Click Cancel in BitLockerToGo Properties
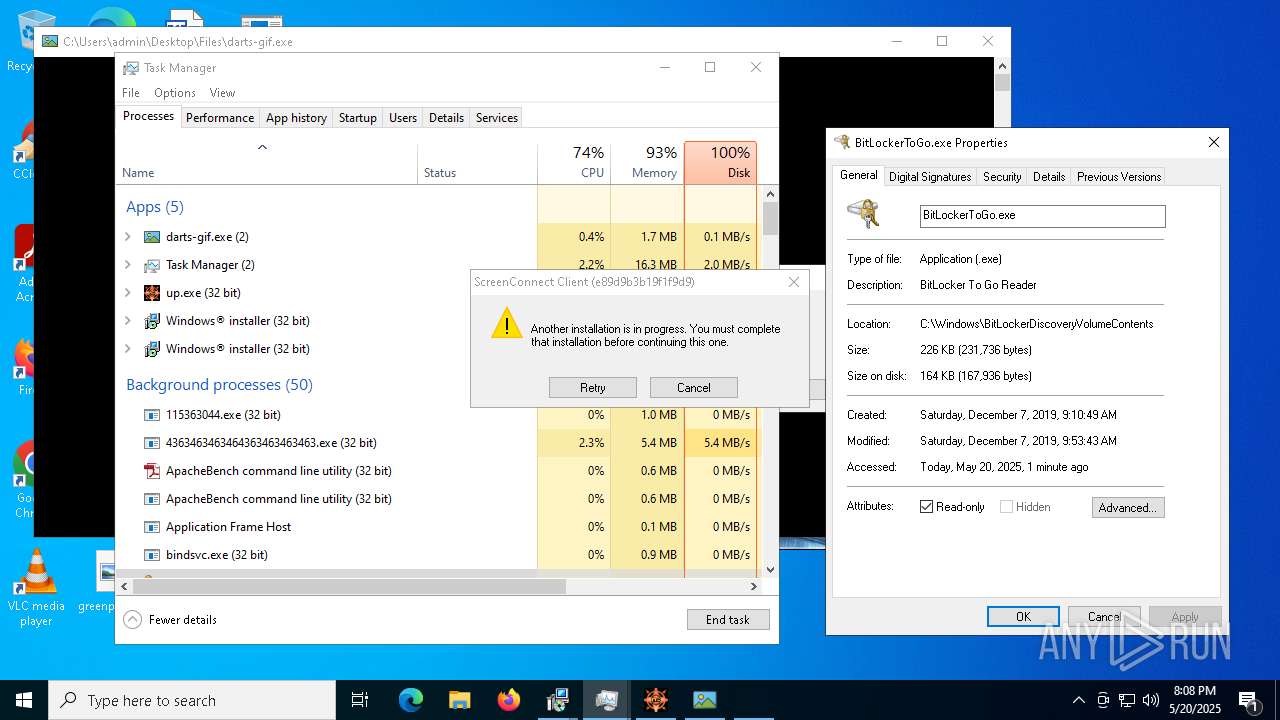The height and width of the screenshot is (720, 1280). (x=1104, y=616)
